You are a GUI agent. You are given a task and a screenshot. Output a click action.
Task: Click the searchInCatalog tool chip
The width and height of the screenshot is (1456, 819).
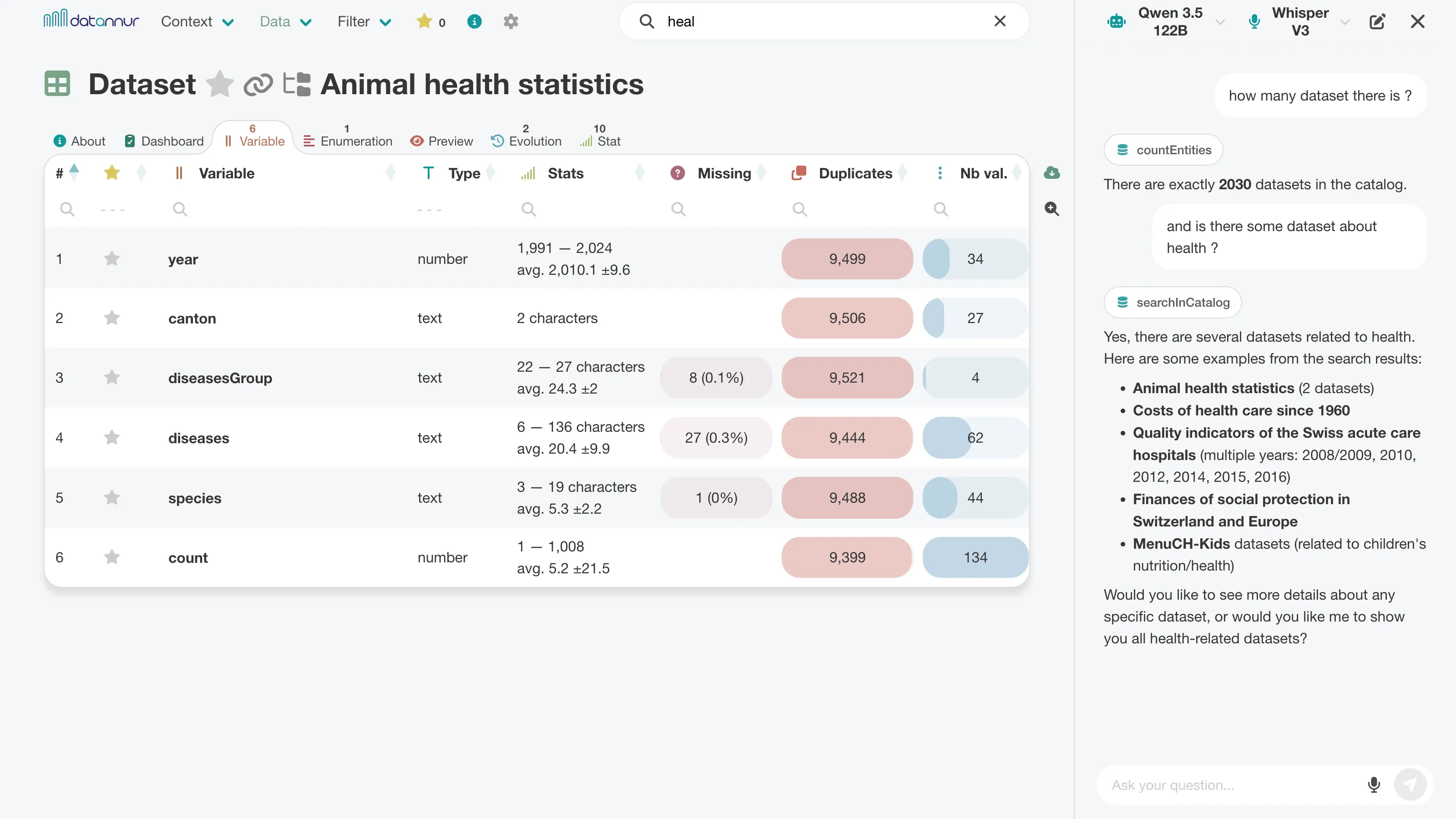(x=1172, y=303)
